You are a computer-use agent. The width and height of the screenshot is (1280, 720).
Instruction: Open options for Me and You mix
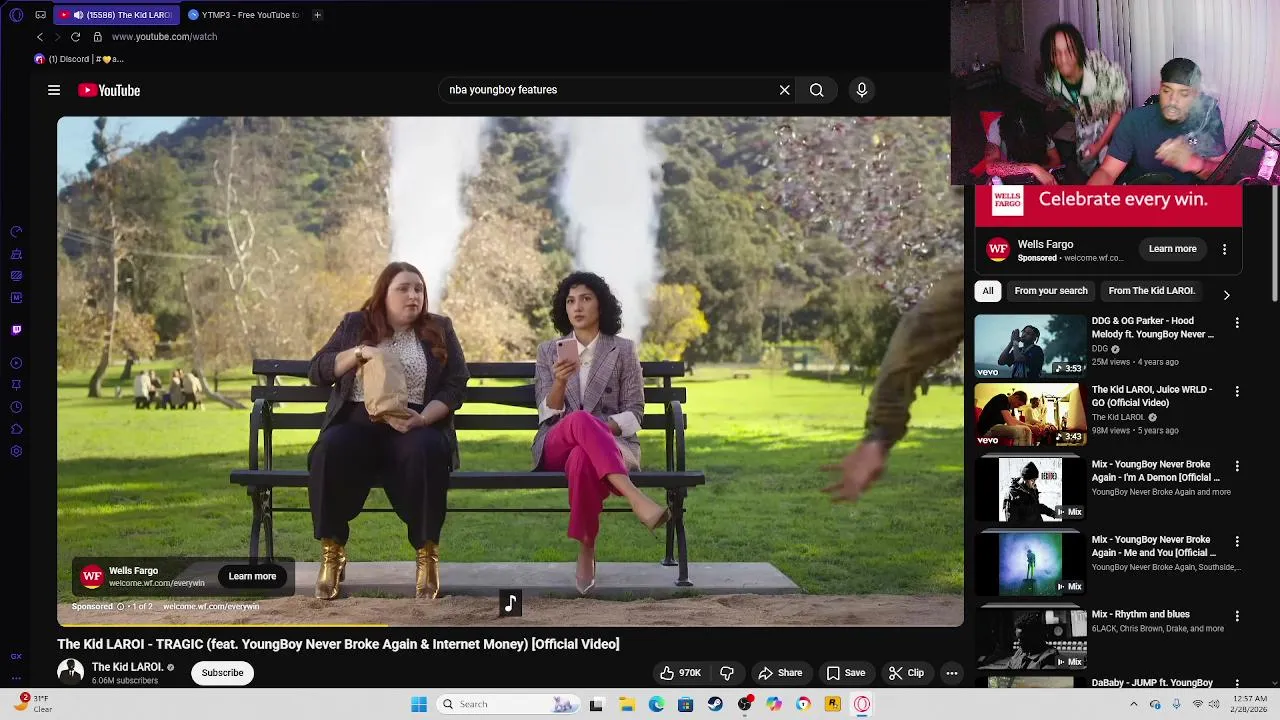click(1237, 541)
